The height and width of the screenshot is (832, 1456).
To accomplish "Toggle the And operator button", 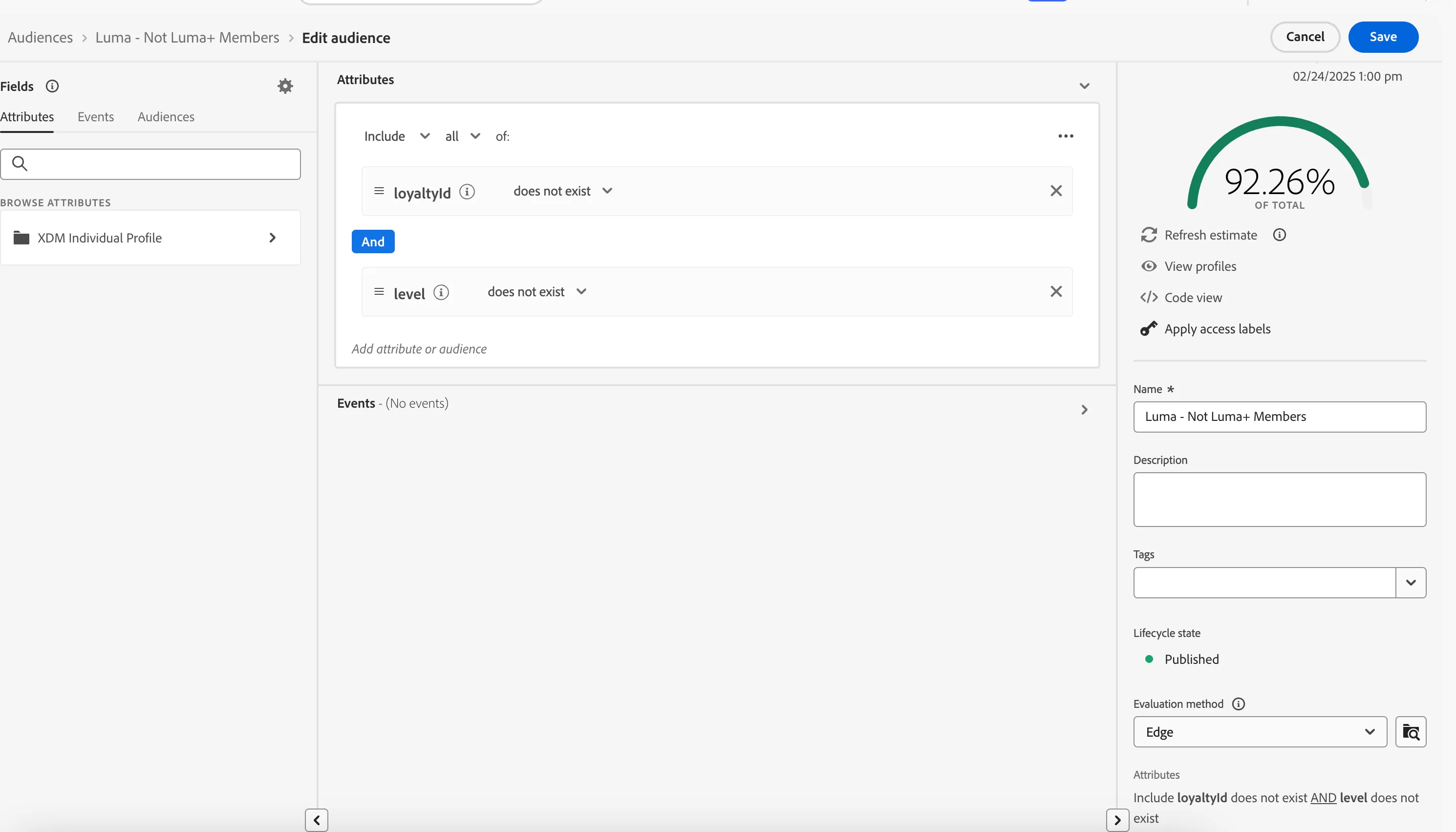I will coord(373,241).
